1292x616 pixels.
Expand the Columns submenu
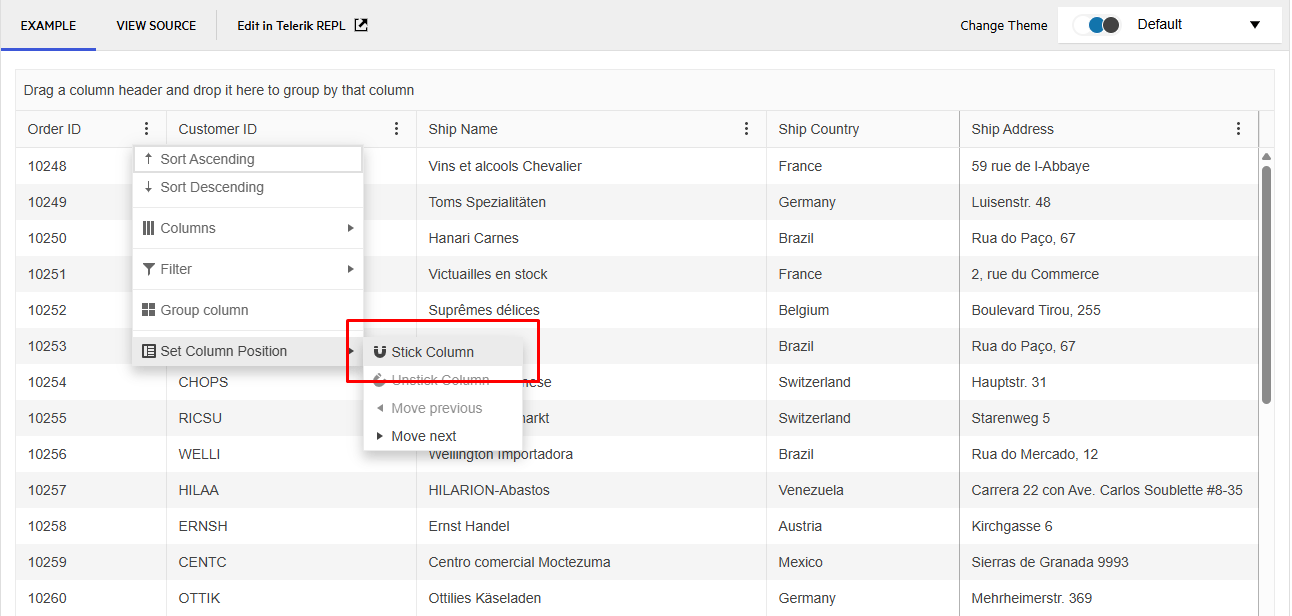pos(352,228)
